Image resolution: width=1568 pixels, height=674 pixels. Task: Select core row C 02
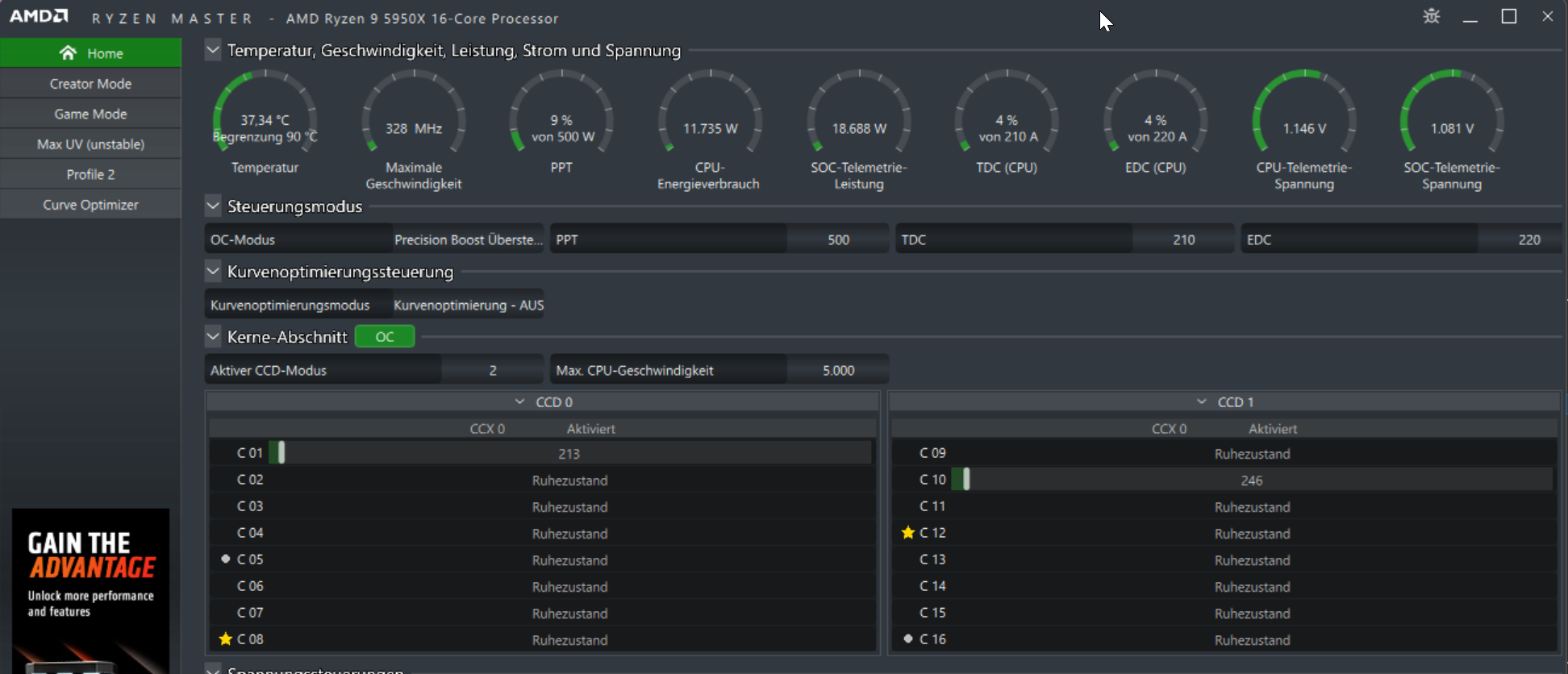(x=542, y=480)
